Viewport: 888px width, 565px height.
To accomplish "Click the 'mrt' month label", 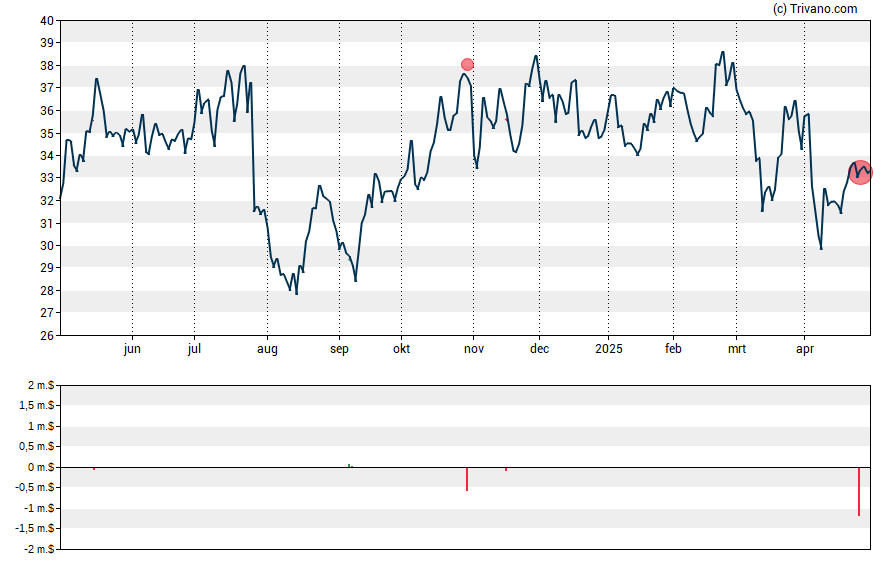I will (x=737, y=349).
